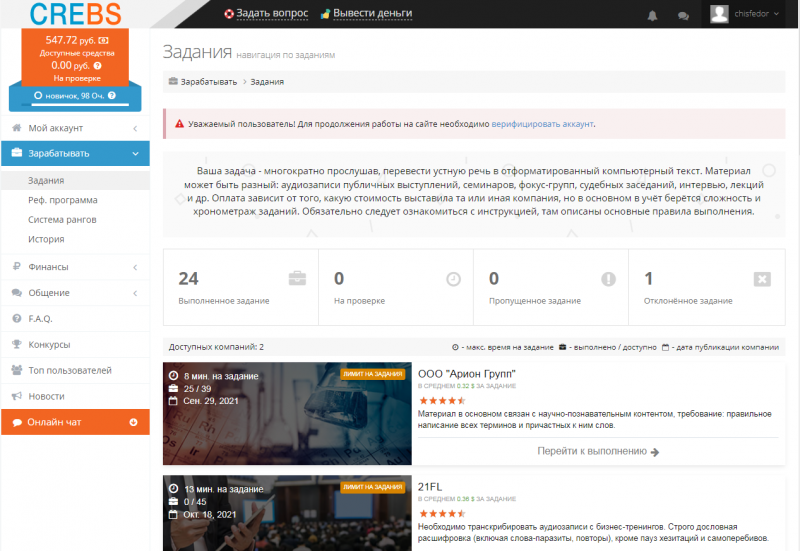Open the Конкурсы sidebar item
This screenshot has height=551, width=800.
tap(76, 345)
